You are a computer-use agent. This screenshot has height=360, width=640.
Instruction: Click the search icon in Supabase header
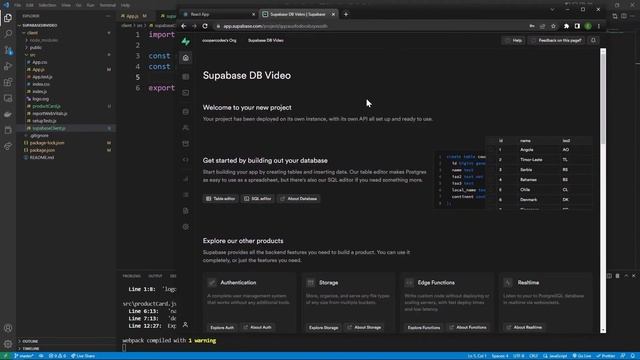point(593,40)
